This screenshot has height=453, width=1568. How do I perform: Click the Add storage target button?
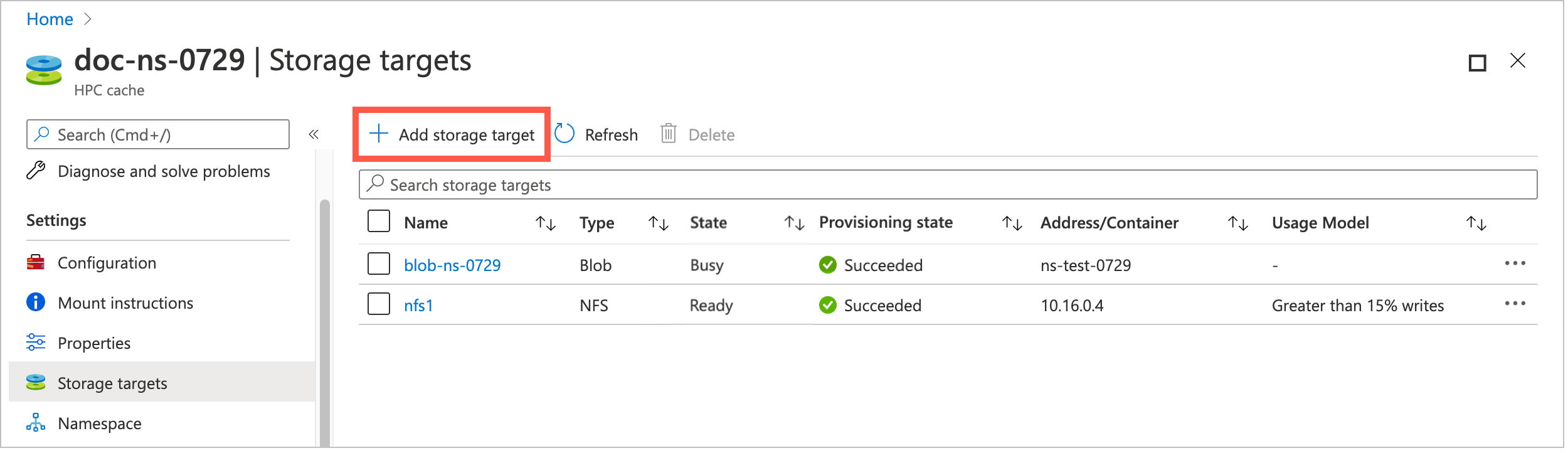coord(452,134)
